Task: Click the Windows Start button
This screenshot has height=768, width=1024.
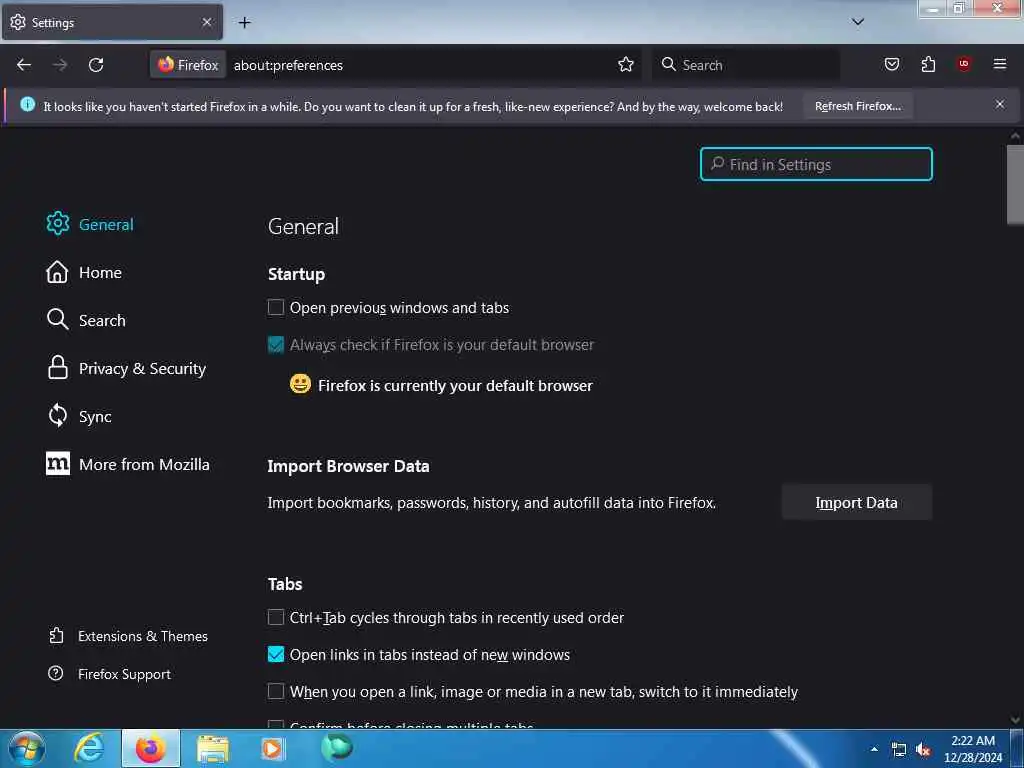Action: tap(27, 748)
